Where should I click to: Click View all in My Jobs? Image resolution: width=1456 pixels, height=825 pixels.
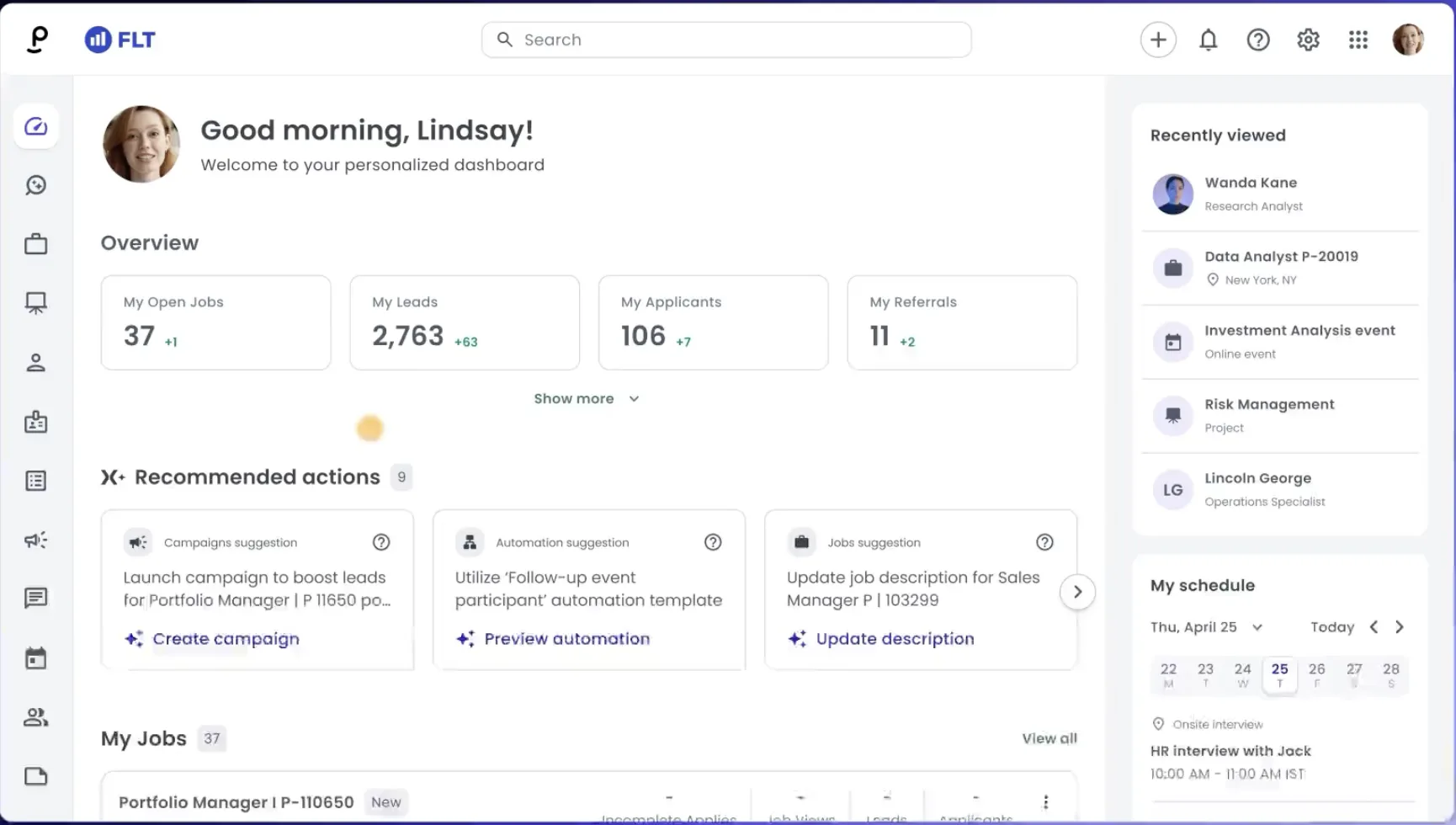pos(1049,738)
